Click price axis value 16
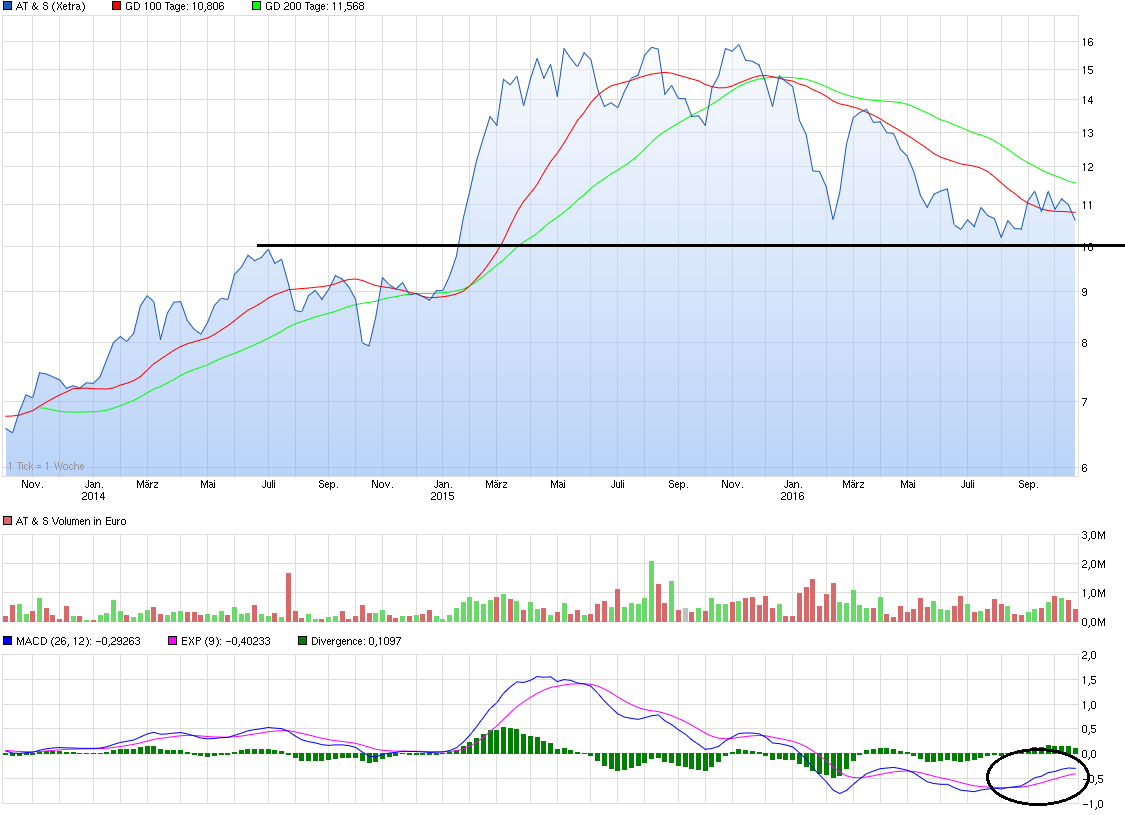 pyautogui.click(x=1088, y=42)
